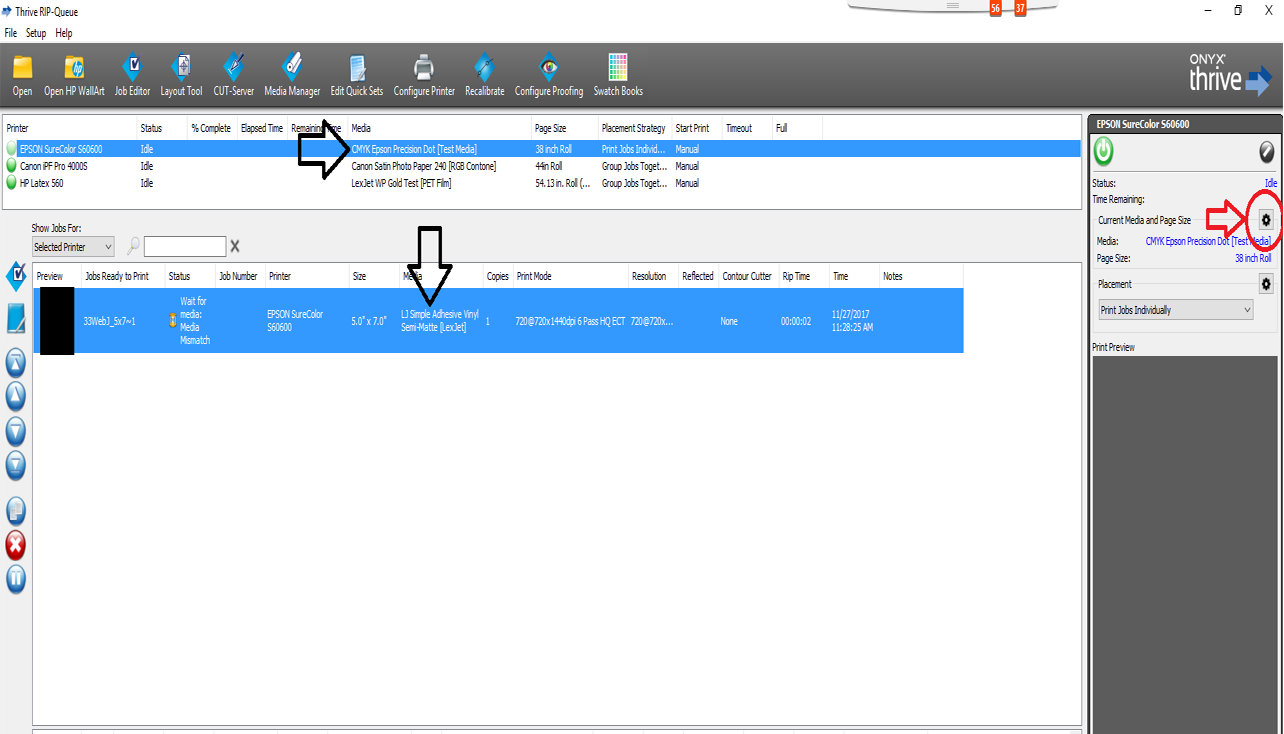Open the Media Manager
The image size is (1284, 734).
(x=292, y=76)
